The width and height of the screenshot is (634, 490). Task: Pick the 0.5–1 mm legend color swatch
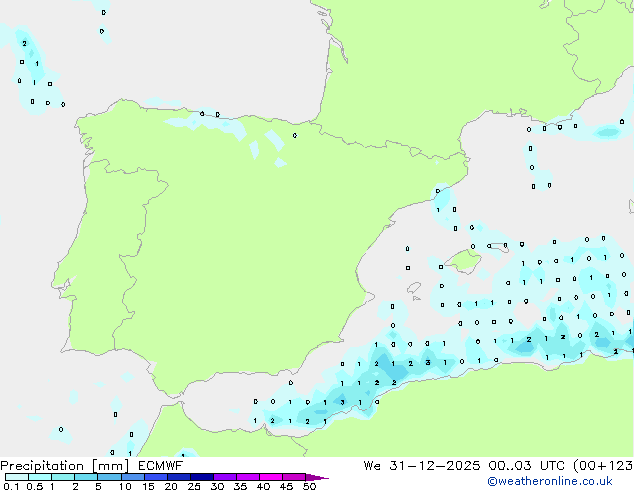click(40, 477)
